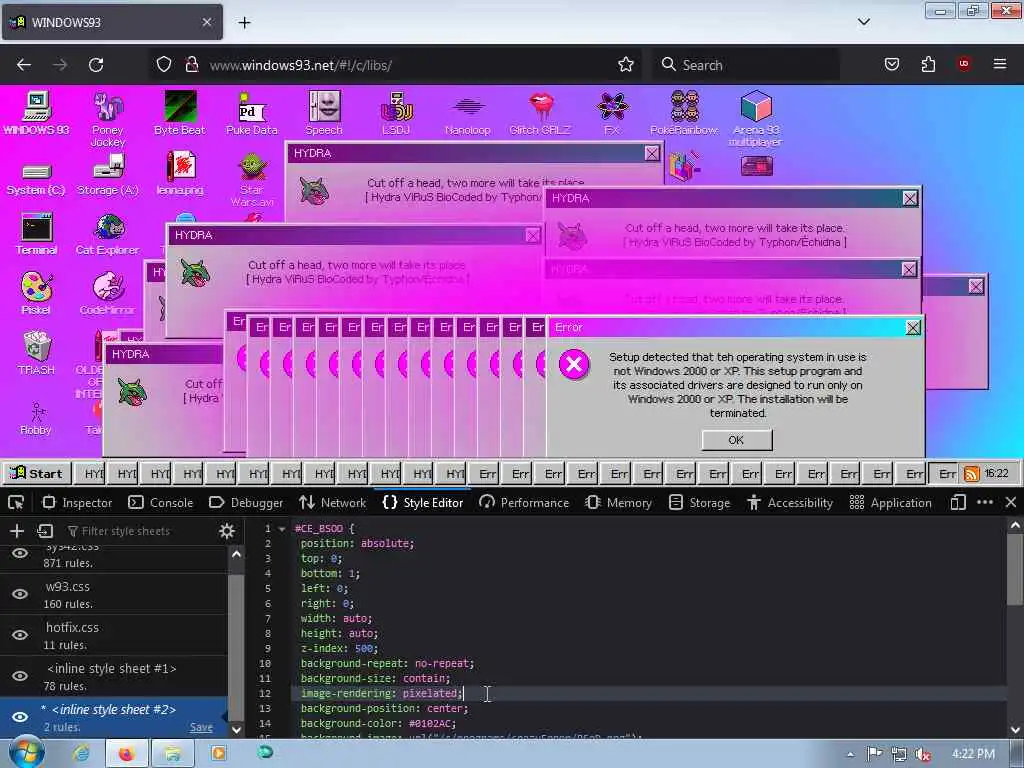The width and height of the screenshot is (1024, 768).
Task: Open the Puke Data icon
Action: [x=251, y=112]
